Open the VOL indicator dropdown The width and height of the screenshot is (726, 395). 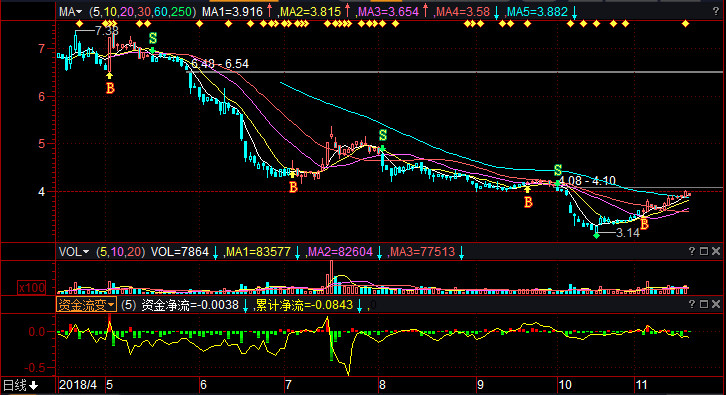pyautogui.click(x=74, y=252)
